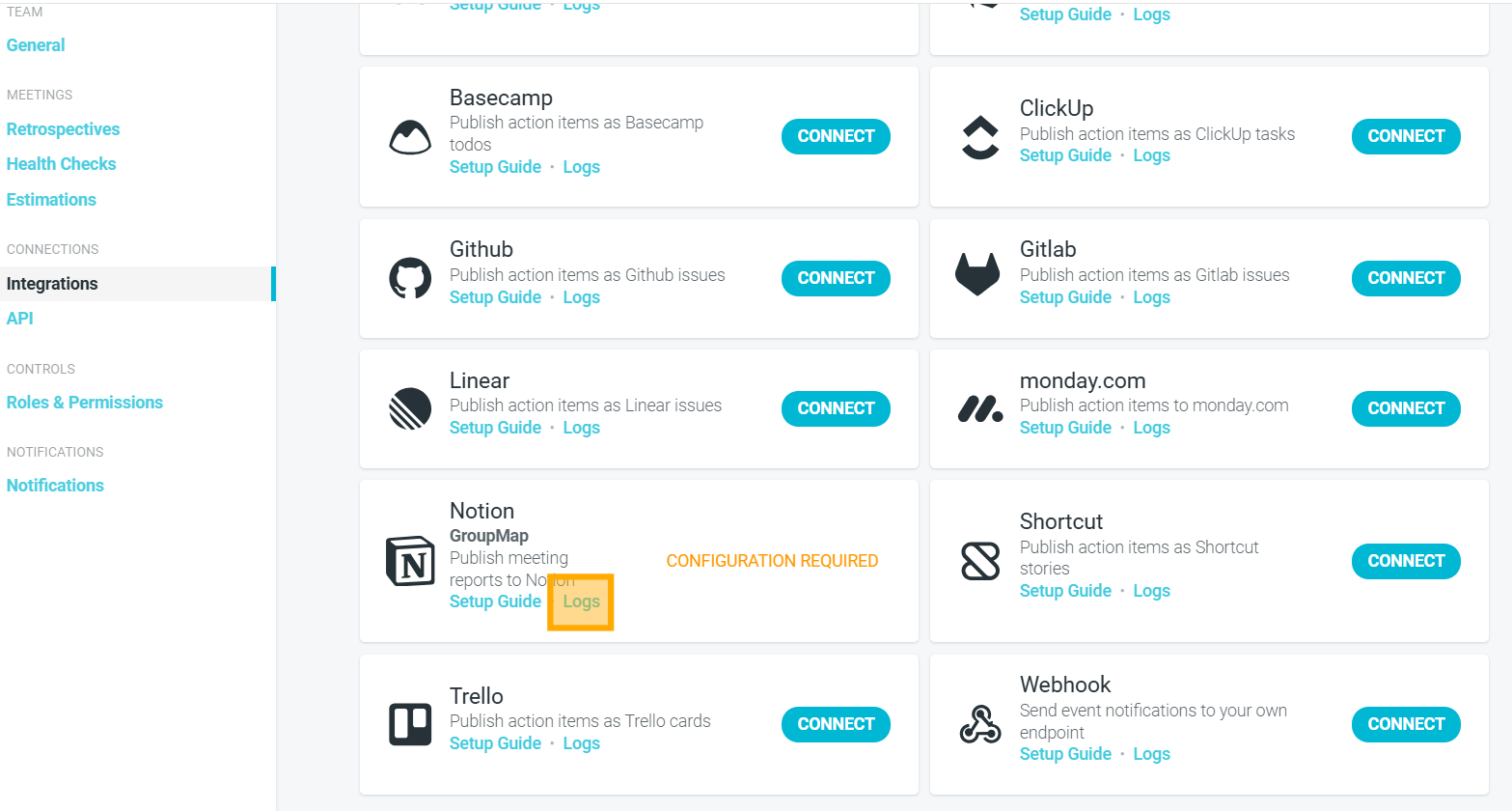The image size is (1512, 811).
Task: Click the monday.com logo icon
Action: click(980, 409)
